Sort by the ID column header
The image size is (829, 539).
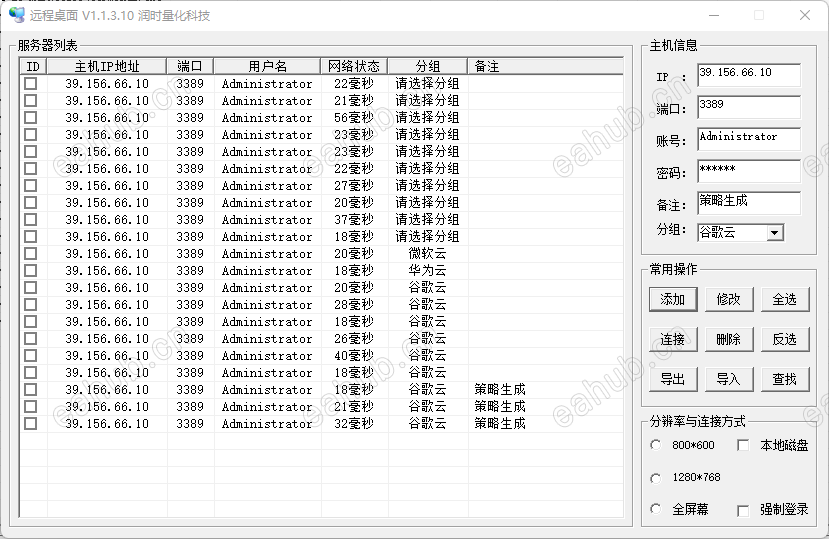(33, 66)
